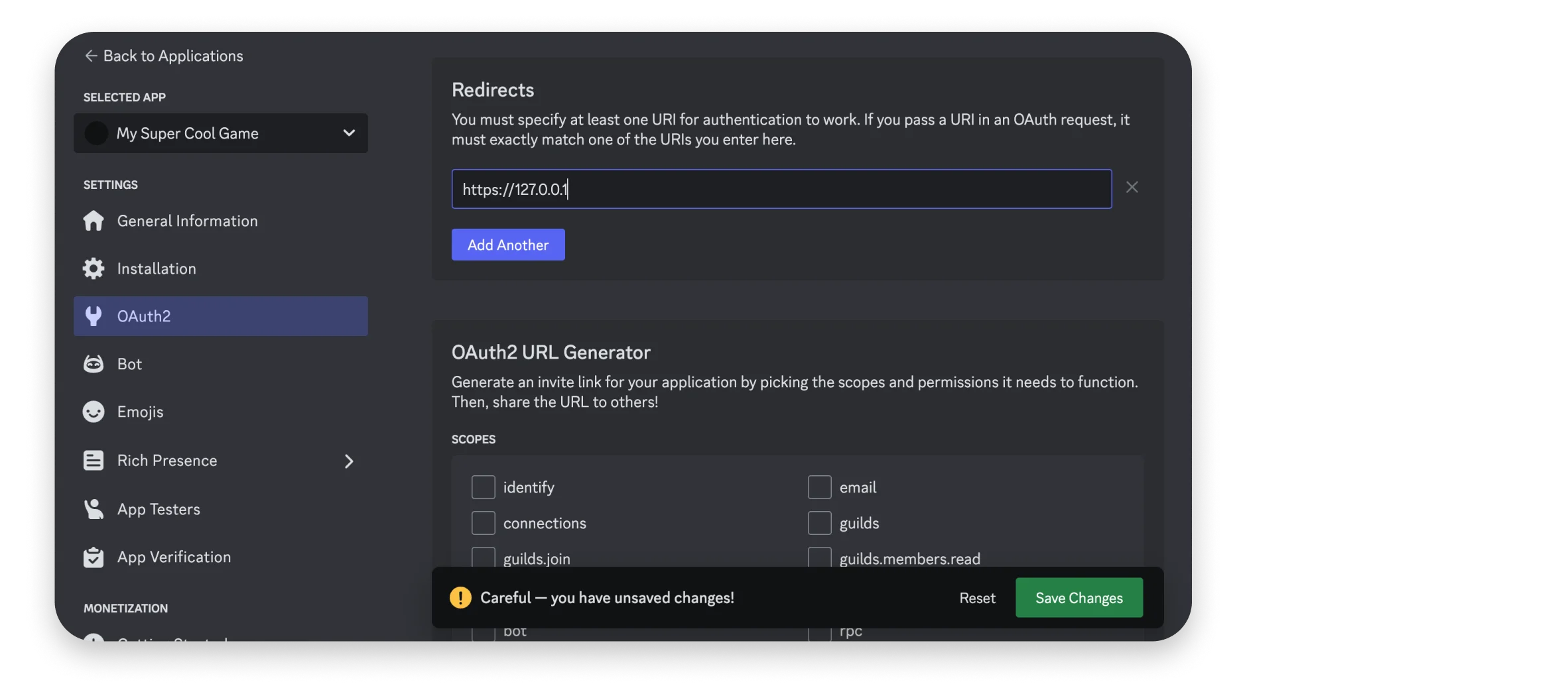This screenshot has height=694, width=1568.
Task: Select the OAuth2 settings page
Action: (x=221, y=316)
